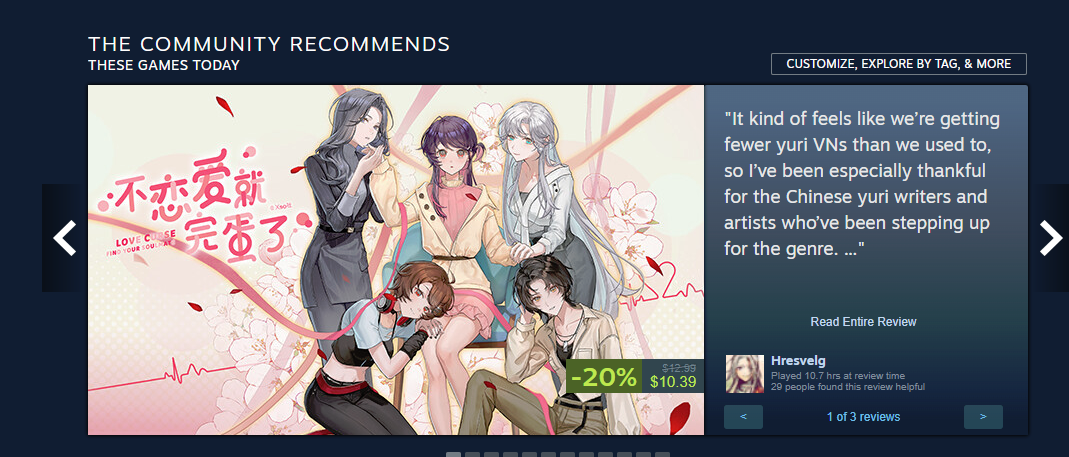The height and width of the screenshot is (457, 1069).
Task: Show the previous review with the < button
Action: tap(743, 417)
